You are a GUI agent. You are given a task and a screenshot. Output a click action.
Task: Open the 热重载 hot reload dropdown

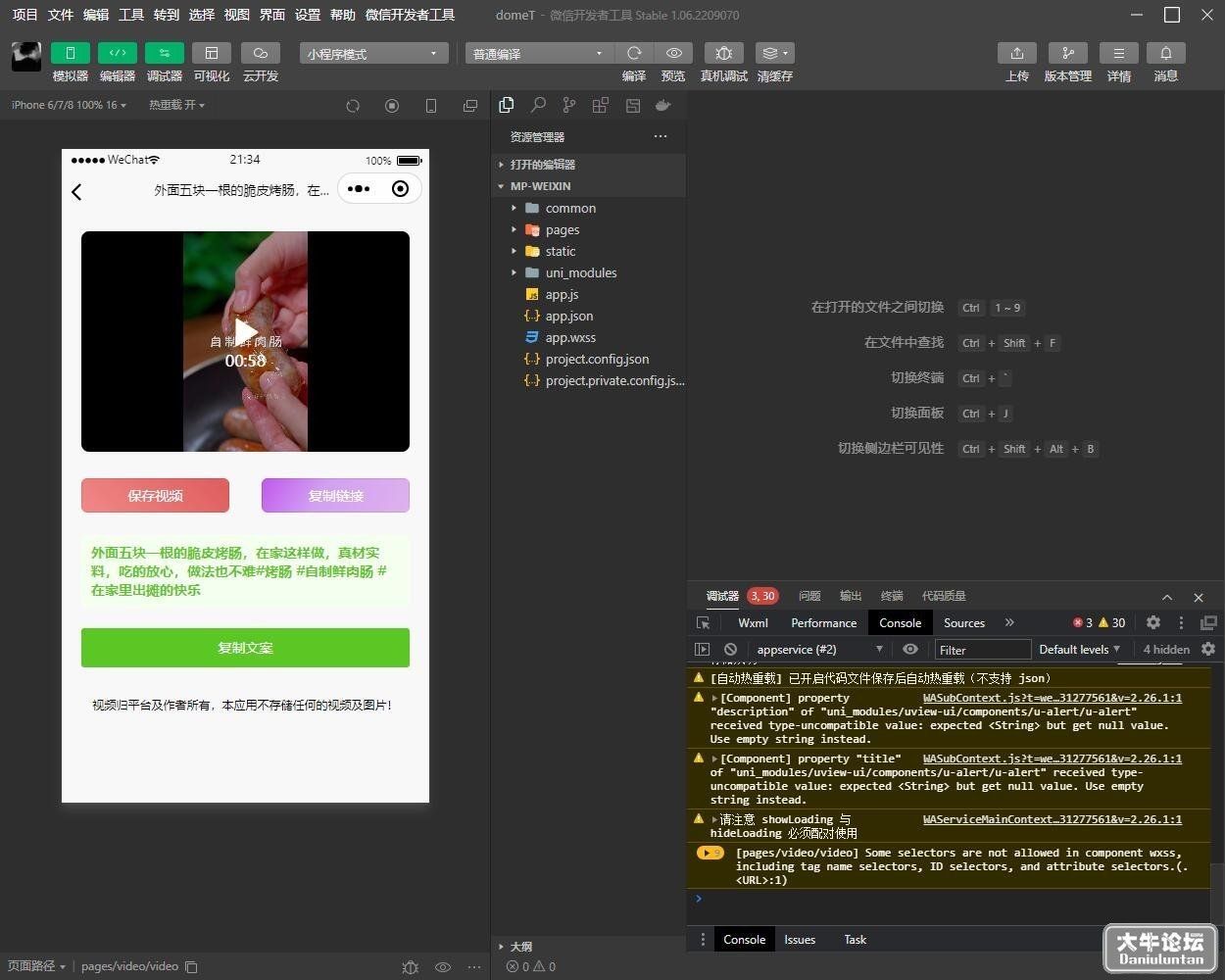coord(176,105)
